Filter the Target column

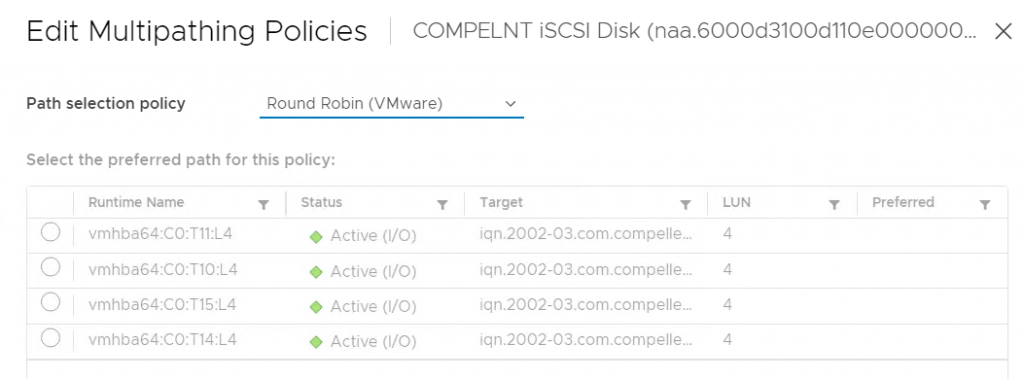click(685, 205)
